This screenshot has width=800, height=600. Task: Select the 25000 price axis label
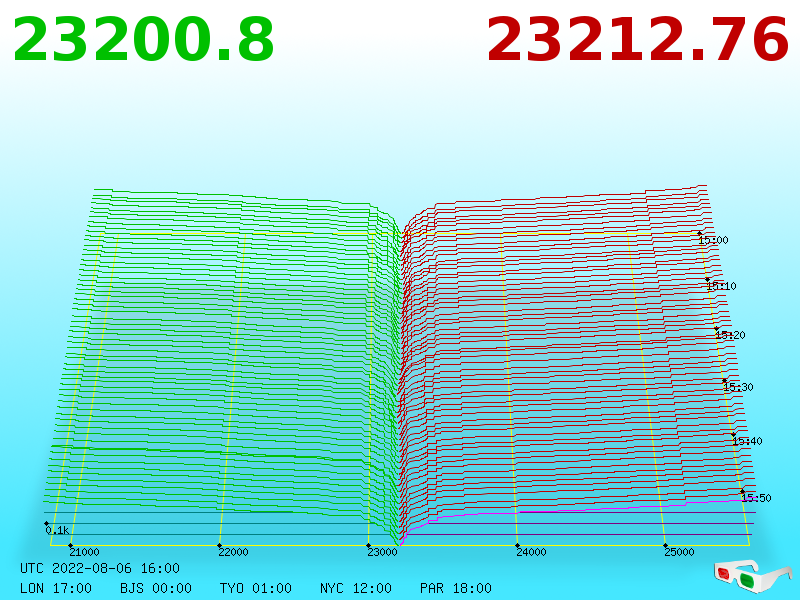point(679,552)
